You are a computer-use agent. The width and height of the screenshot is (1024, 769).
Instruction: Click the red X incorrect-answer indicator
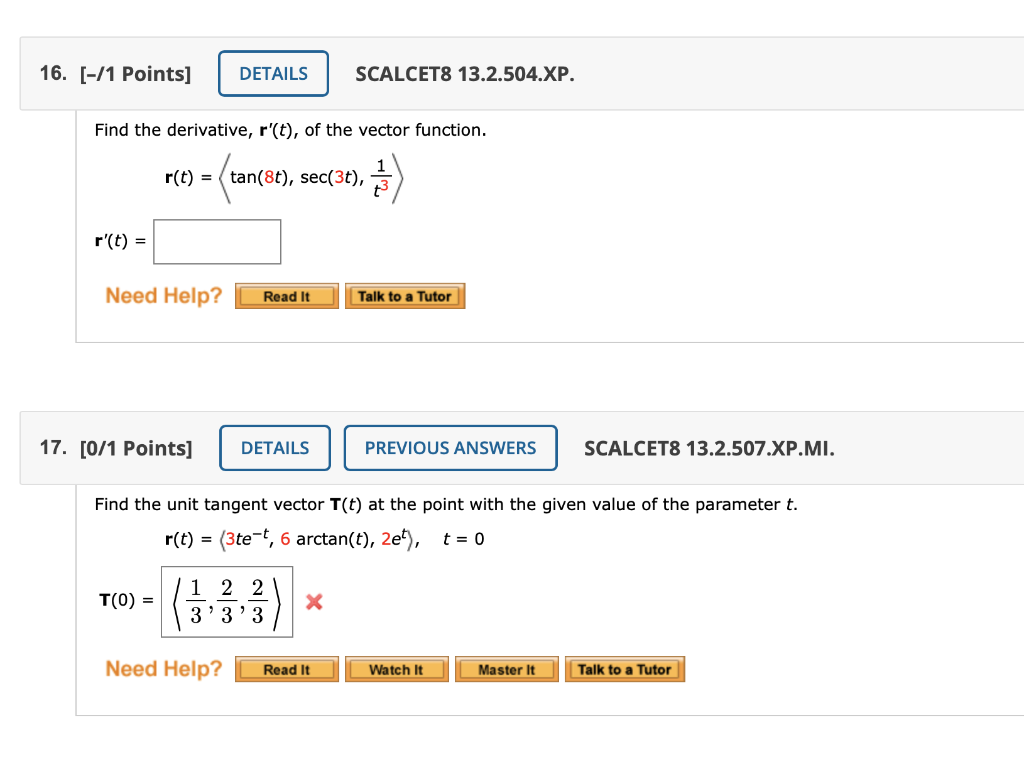314,602
